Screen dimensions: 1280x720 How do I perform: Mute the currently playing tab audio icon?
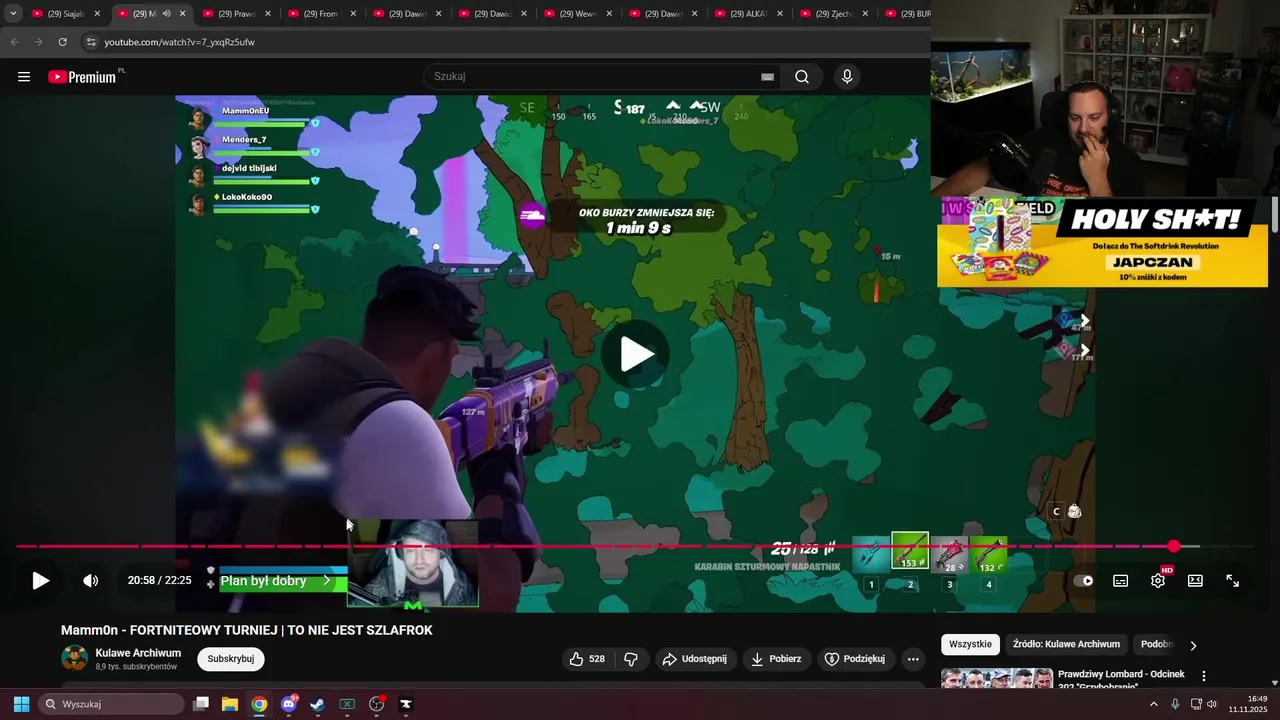pos(166,14)
